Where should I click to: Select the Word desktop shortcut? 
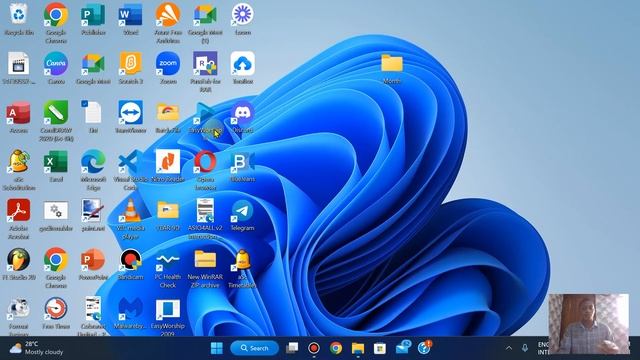131,20
